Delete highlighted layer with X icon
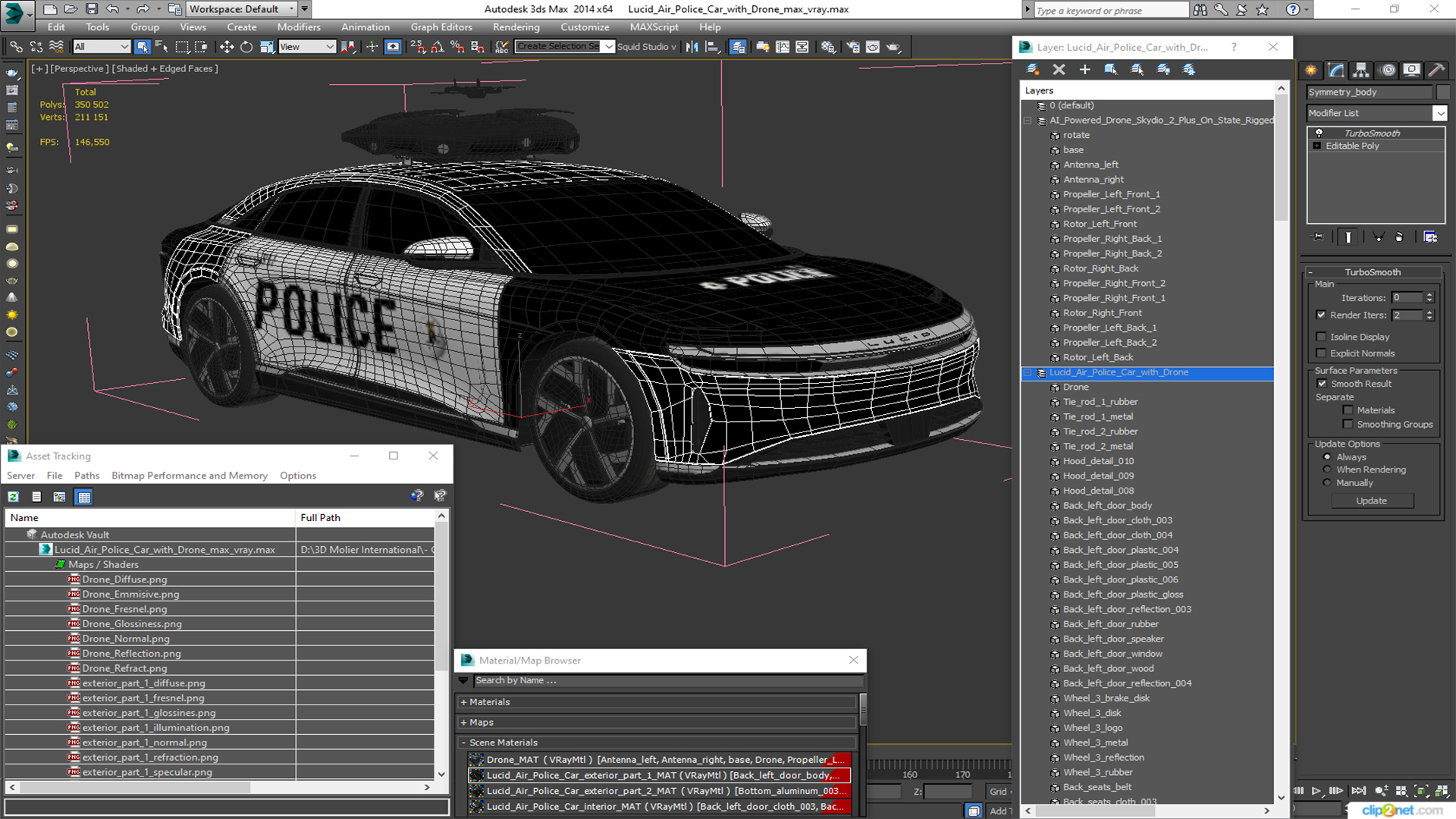Screen dimensions: 1456x819 pos(1059,69)
